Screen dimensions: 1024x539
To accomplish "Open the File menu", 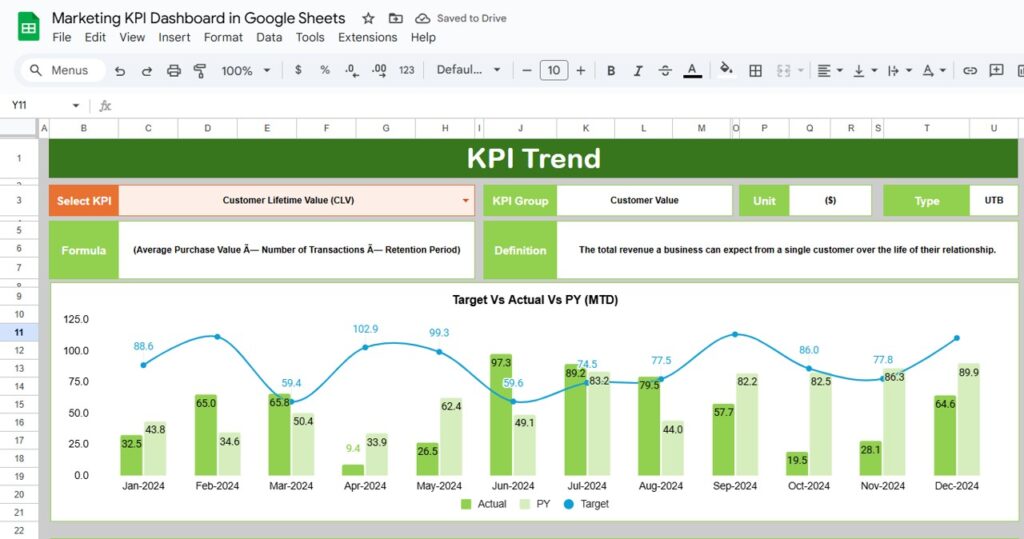I will tap(62, 37).
